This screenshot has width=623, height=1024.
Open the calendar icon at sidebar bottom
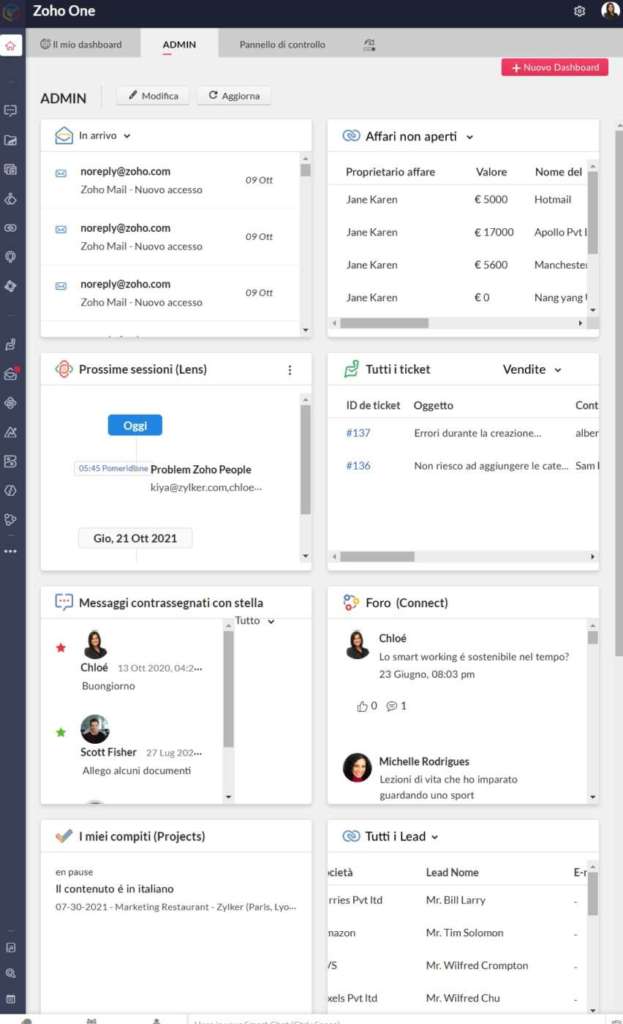[x=10, y=999]
